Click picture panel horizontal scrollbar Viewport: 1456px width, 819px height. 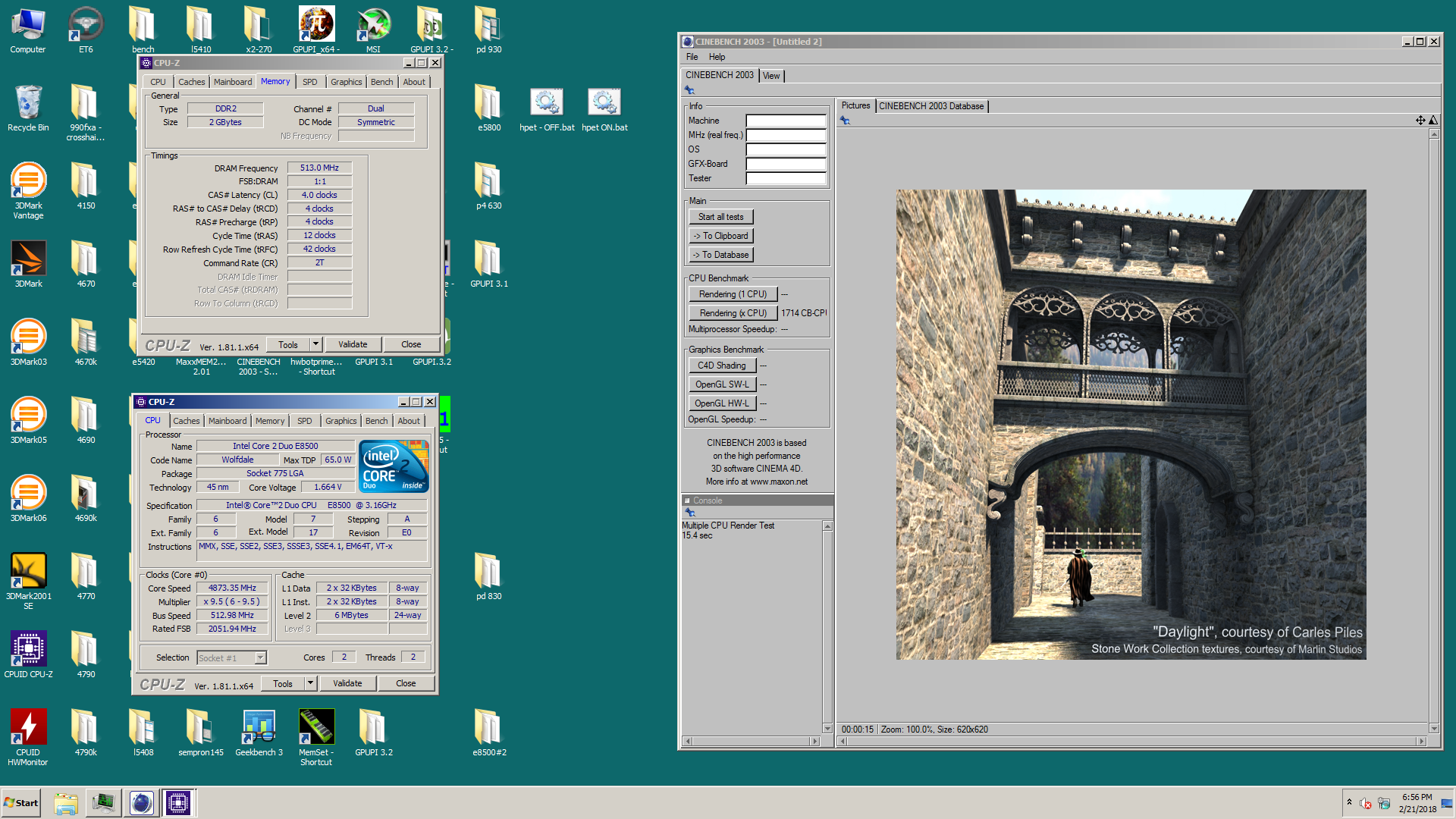point(1131,742)
